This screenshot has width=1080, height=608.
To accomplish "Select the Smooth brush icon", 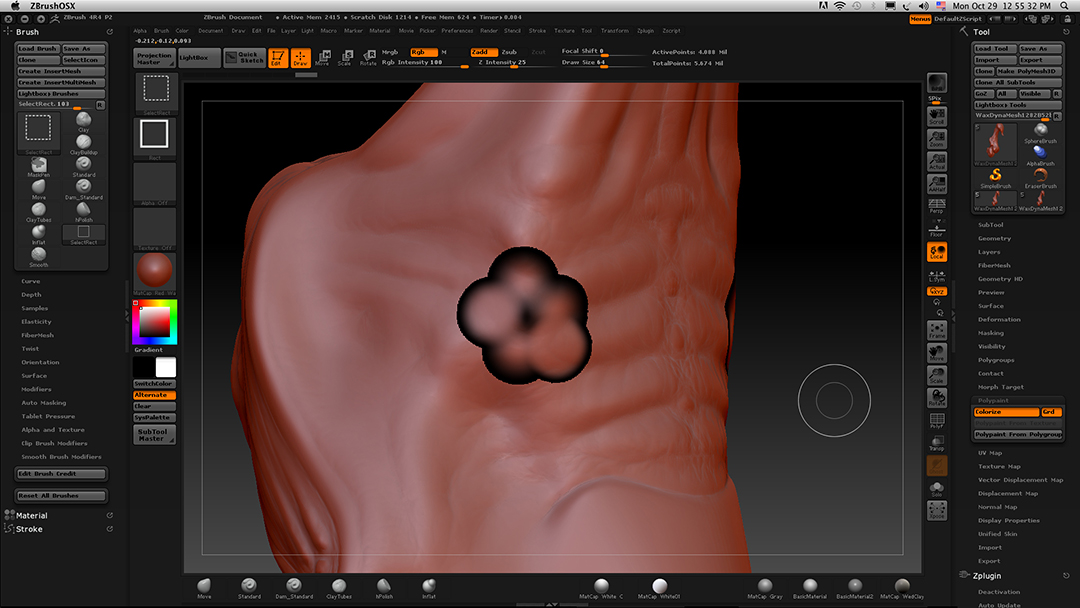I will point(38,253).
